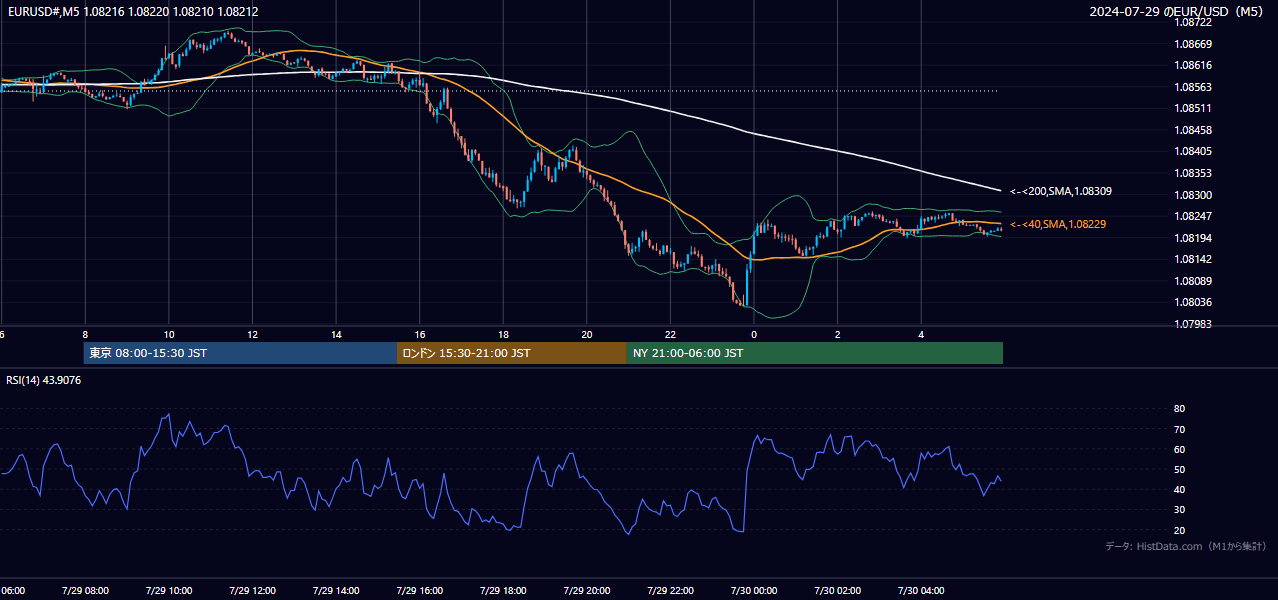
Task: Click RSI level 70 on scale
Action: coord(1179,429)
